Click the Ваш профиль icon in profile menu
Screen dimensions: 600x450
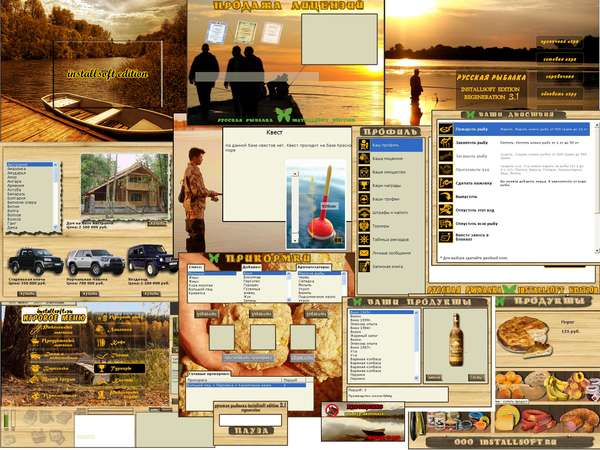tap(363, 145)
